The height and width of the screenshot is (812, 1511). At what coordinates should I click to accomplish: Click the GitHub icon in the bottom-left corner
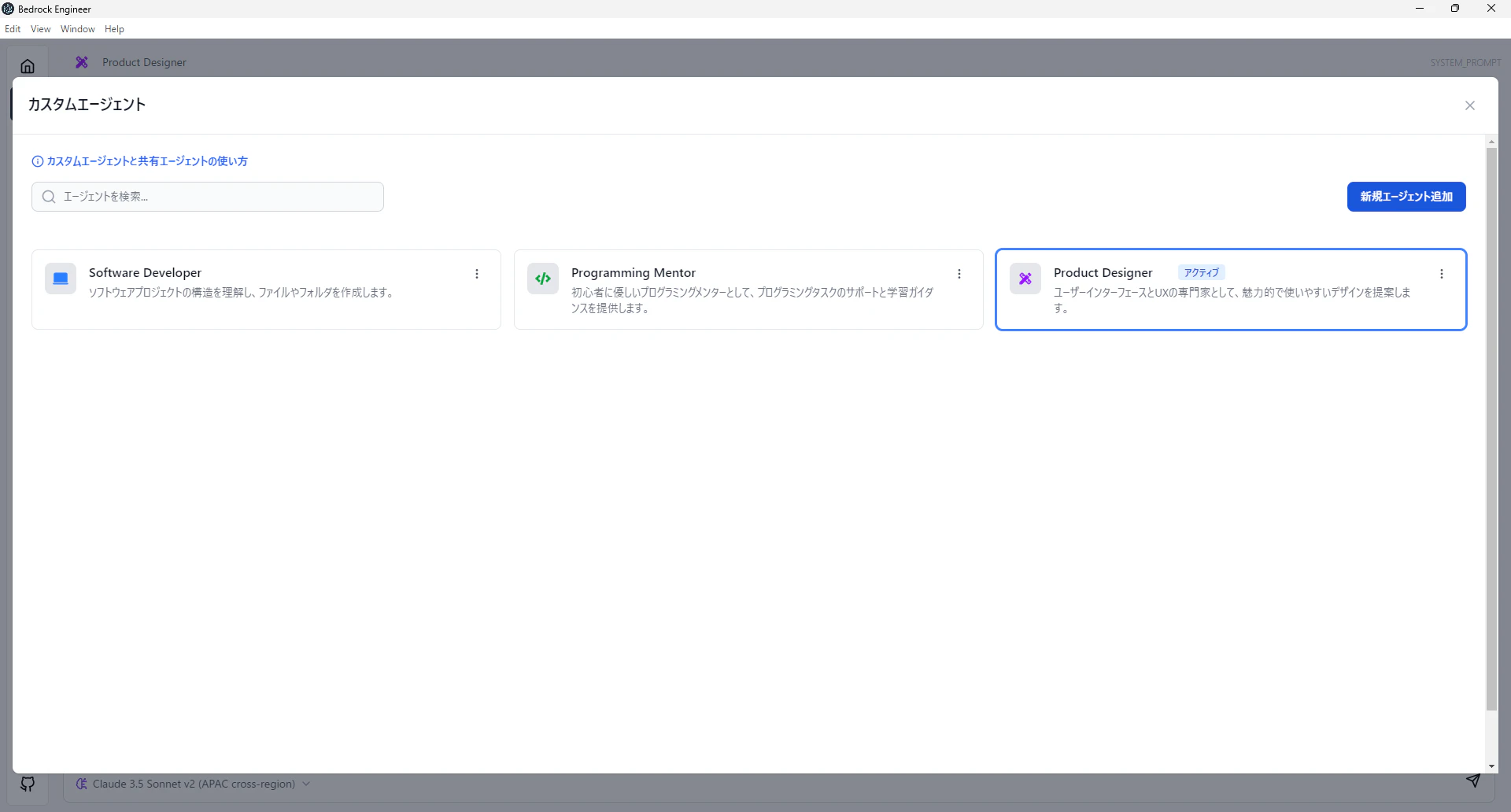(28, 784)
